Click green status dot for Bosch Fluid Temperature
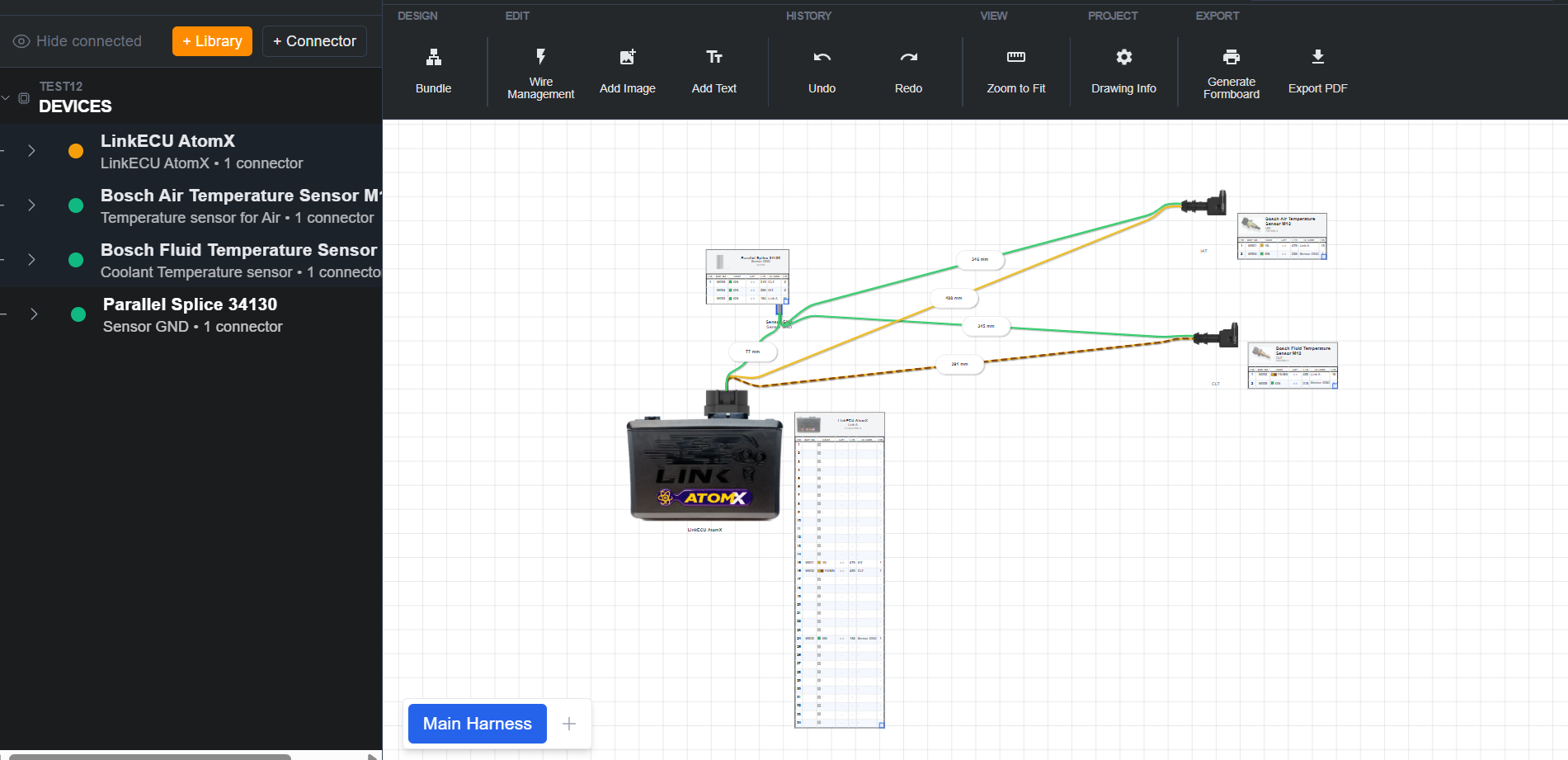1568x760 pixels. click(76, 260)
